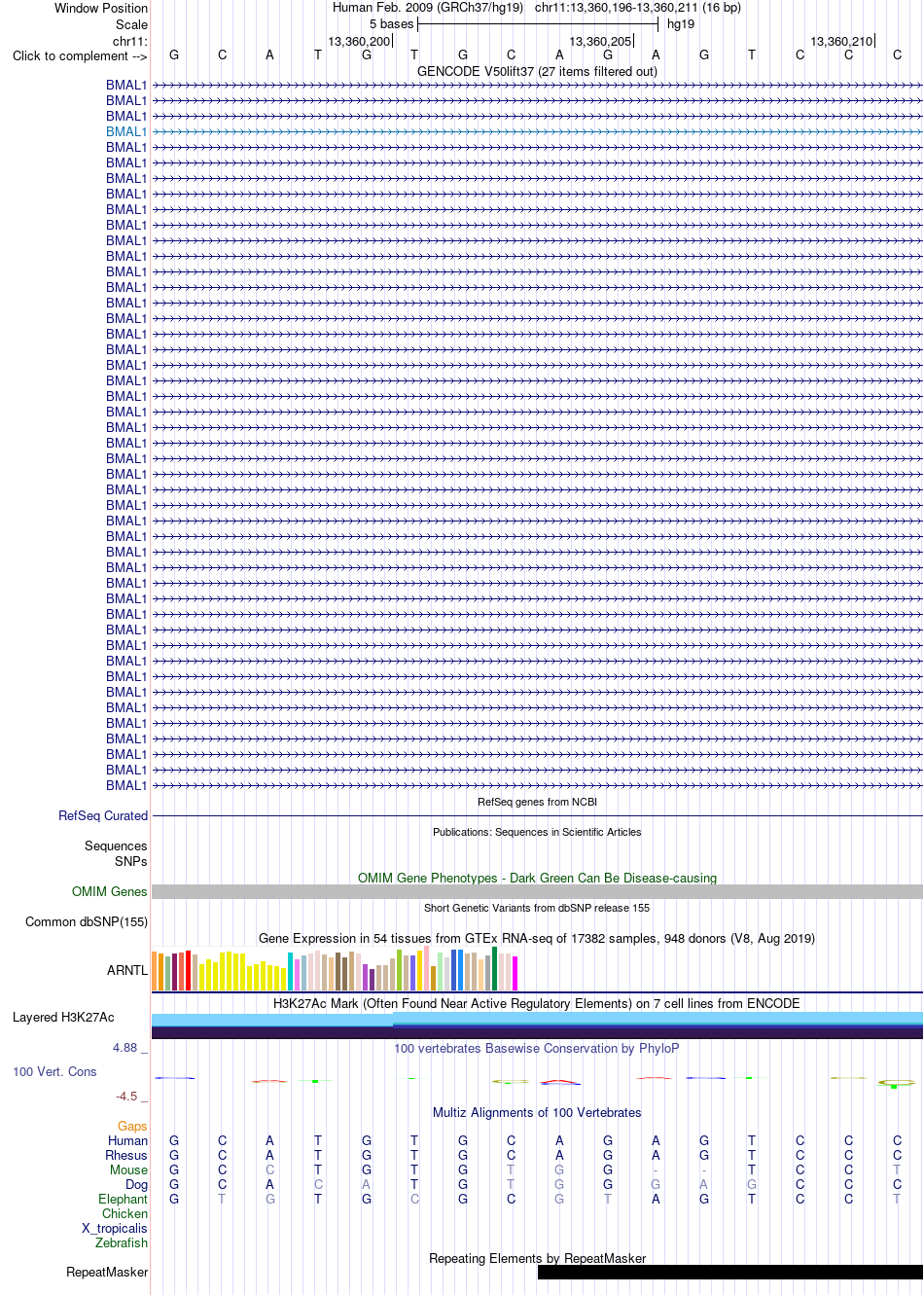Image resolution: width=924 pixels, height=1295 pixels.
Task: Select the Chicken alignment row label
Action: 125,1213
